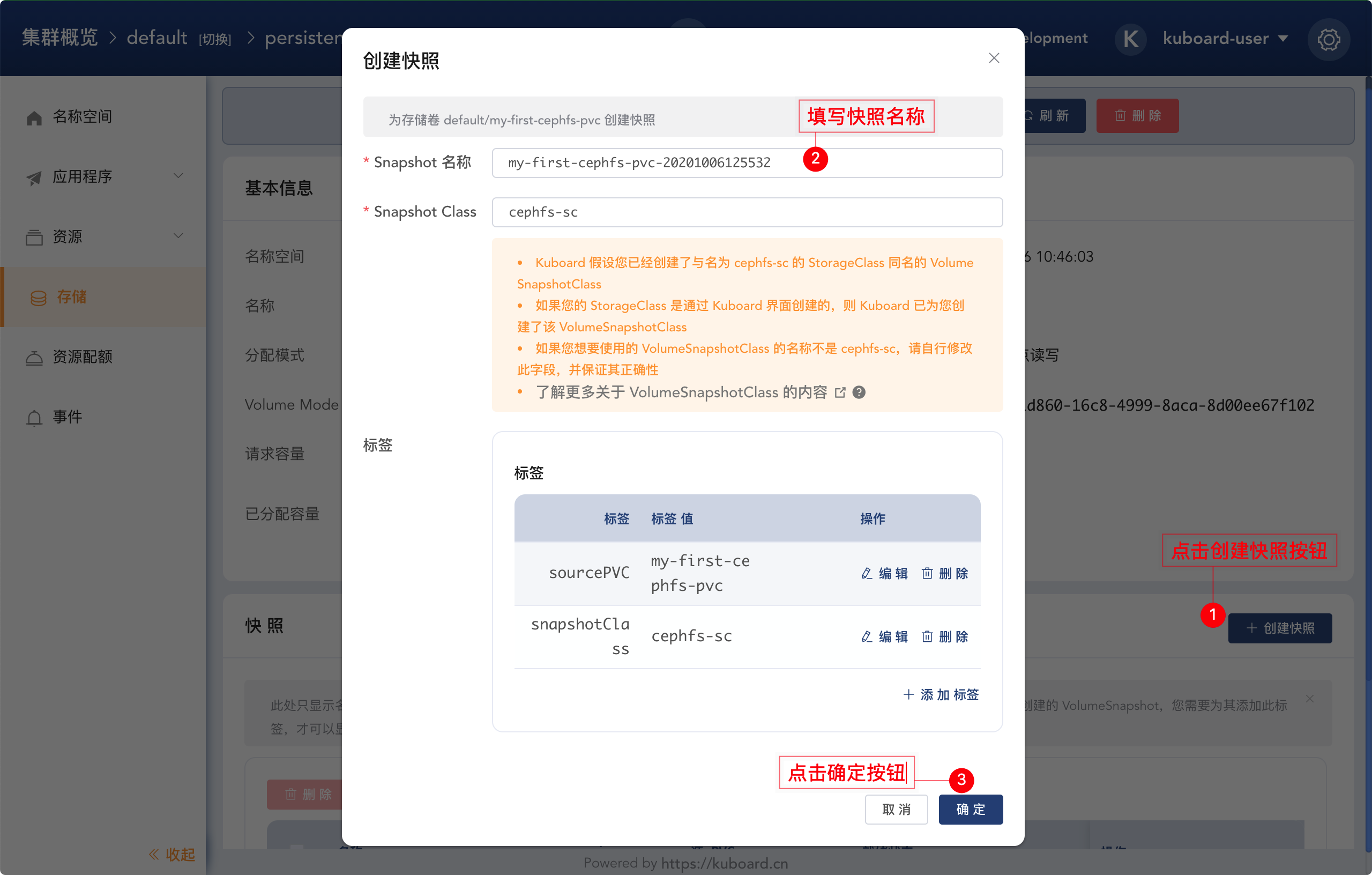The image size is (1372, 875).
Task: Click the paper plane 应用程序 icon
Action: [34, 178]
